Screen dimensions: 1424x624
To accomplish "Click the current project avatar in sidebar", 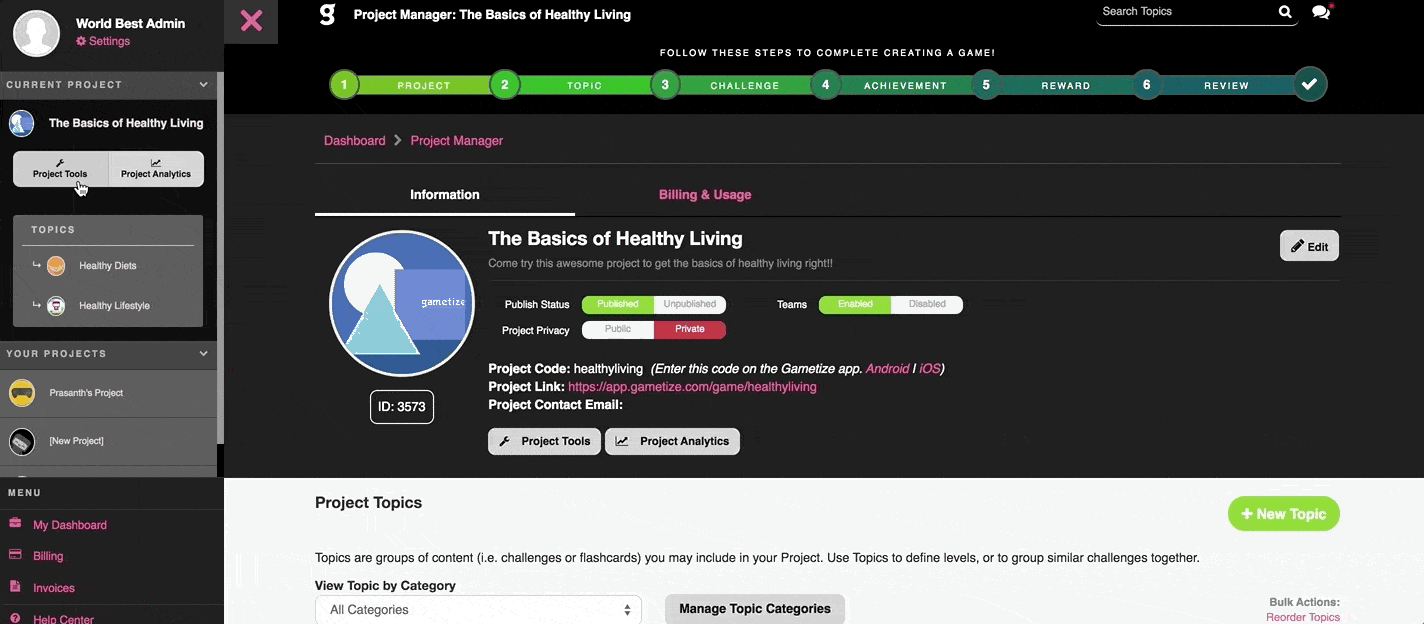I will pos(22,123).
